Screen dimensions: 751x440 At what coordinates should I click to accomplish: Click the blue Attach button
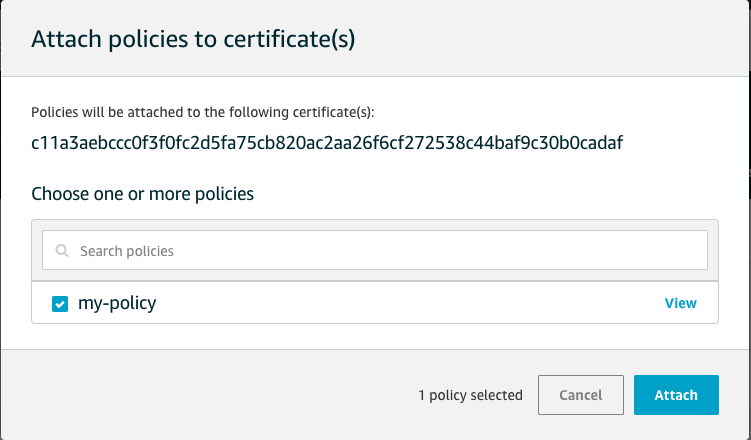676,395
